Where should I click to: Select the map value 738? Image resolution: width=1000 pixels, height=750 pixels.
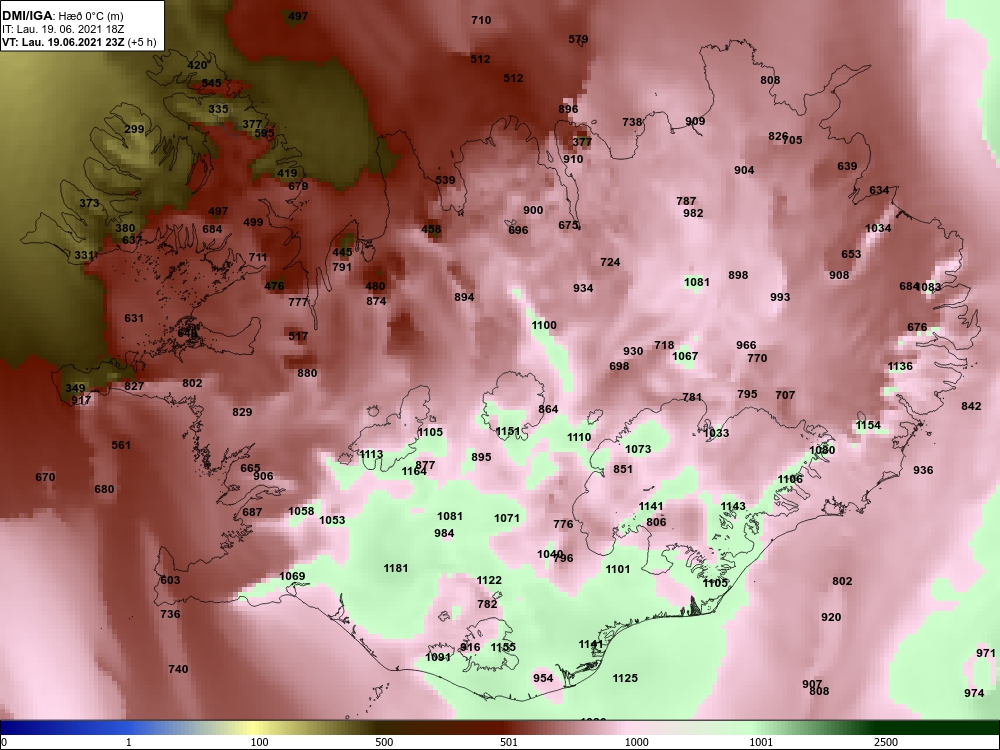tap(632, 122)
